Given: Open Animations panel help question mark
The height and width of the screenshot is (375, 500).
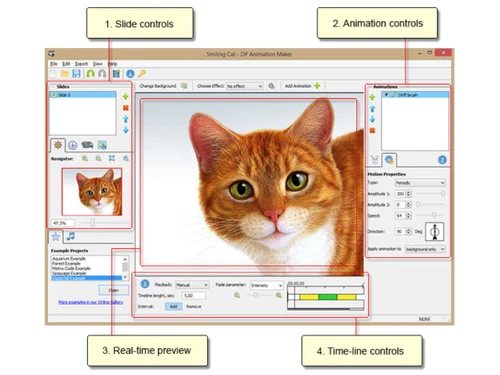Looking at the screenshot, I should click(x=442, y=160).
